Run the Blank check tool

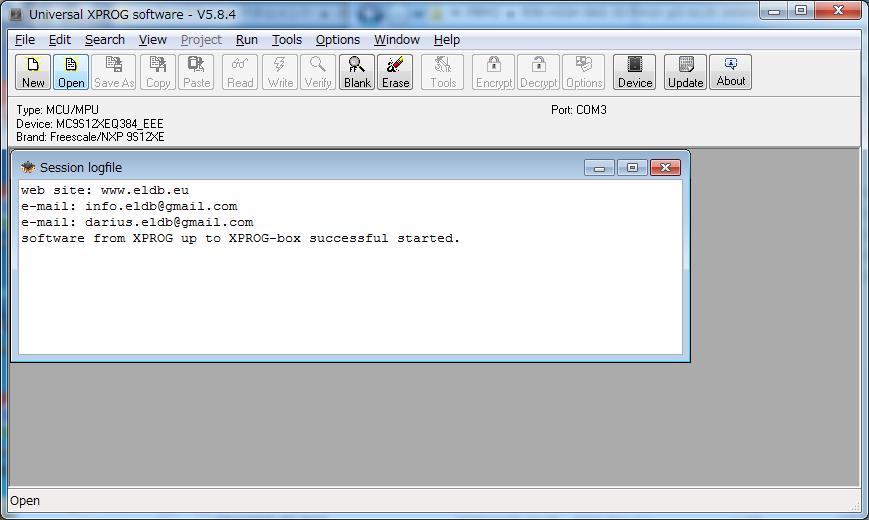(357, 72)
